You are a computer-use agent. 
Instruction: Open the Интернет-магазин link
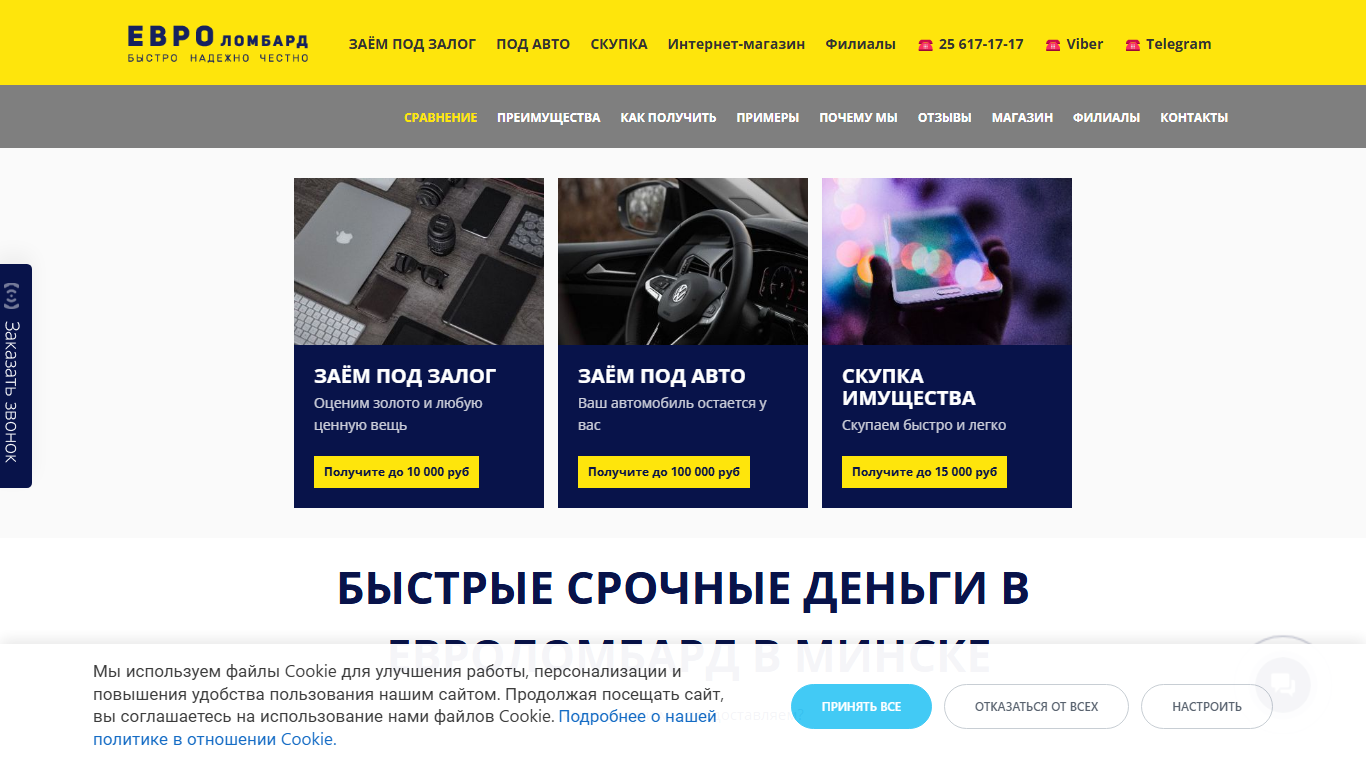tap(736, 44)
